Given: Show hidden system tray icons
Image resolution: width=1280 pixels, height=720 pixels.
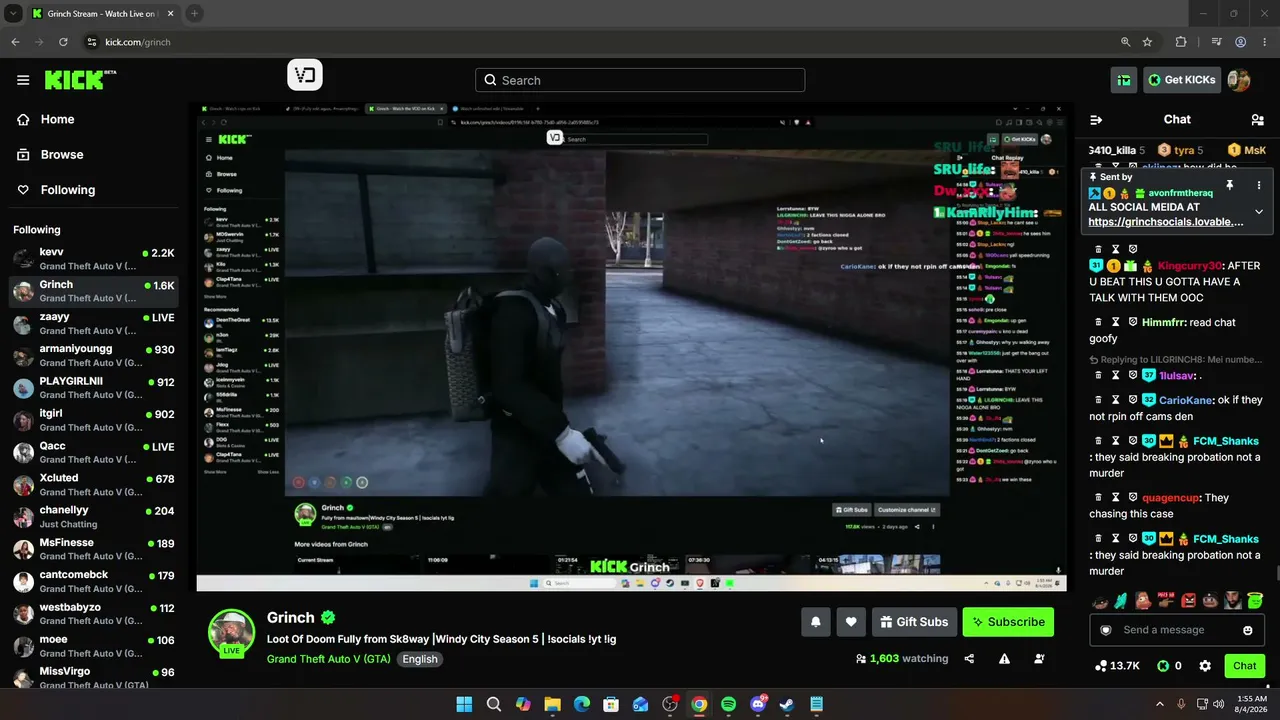Looking at the screenshot, I should click(x=1160, y=704).
